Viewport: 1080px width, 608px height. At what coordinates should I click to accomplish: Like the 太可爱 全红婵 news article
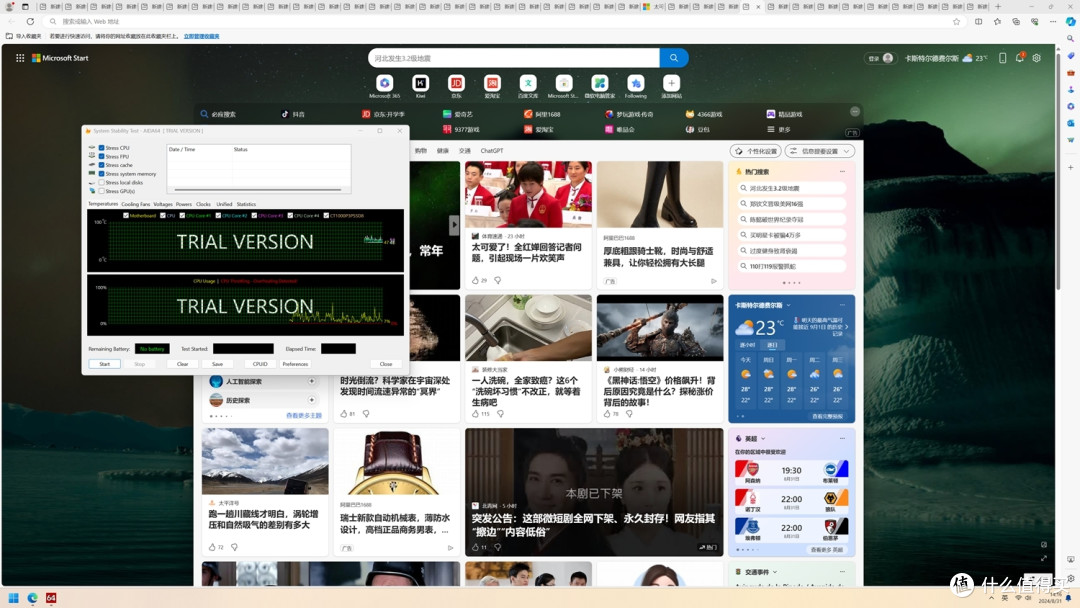(475, 280)
